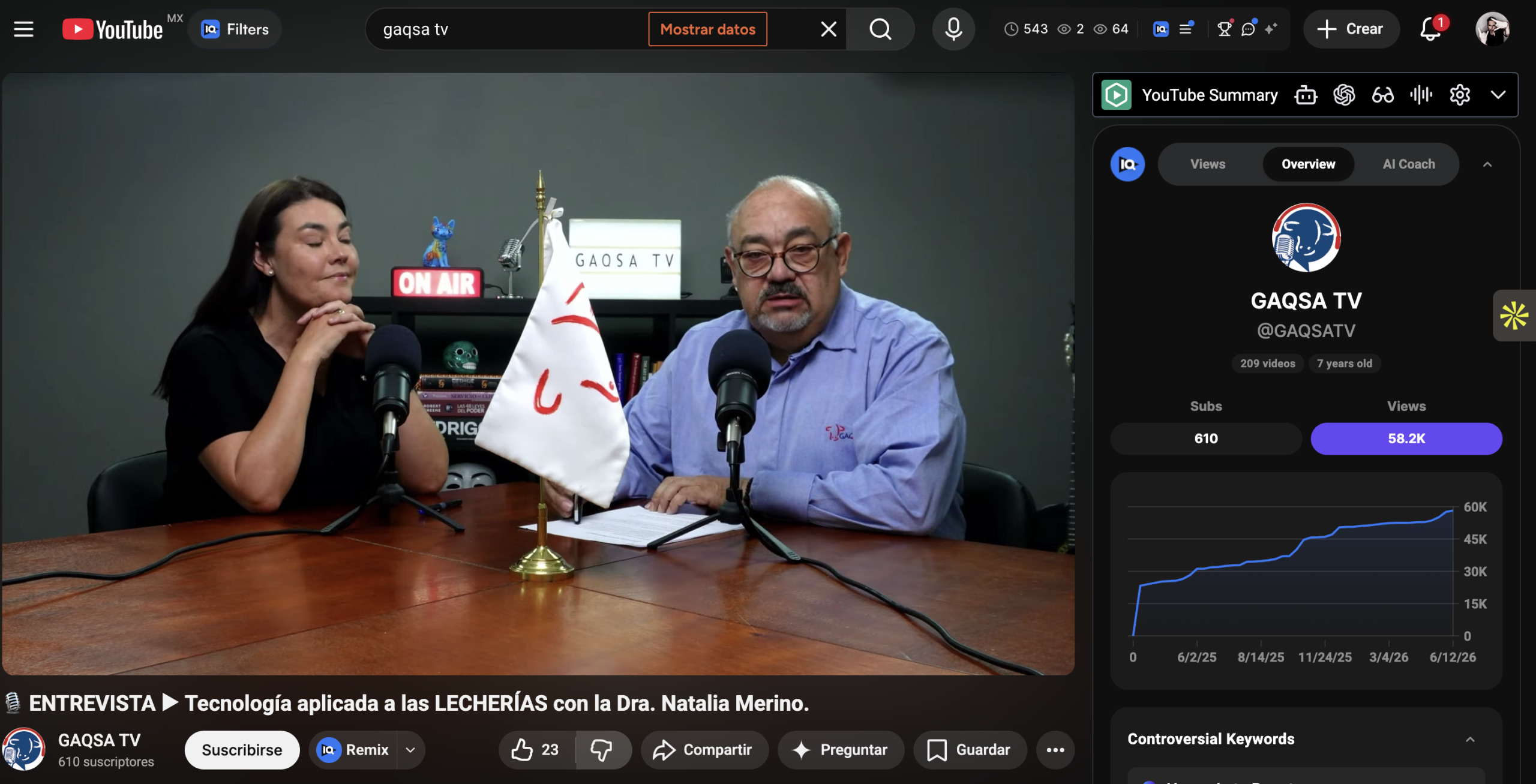The image size is (1536, 784).
Task: Run search with the magnifier button
Action: point(880,29)
